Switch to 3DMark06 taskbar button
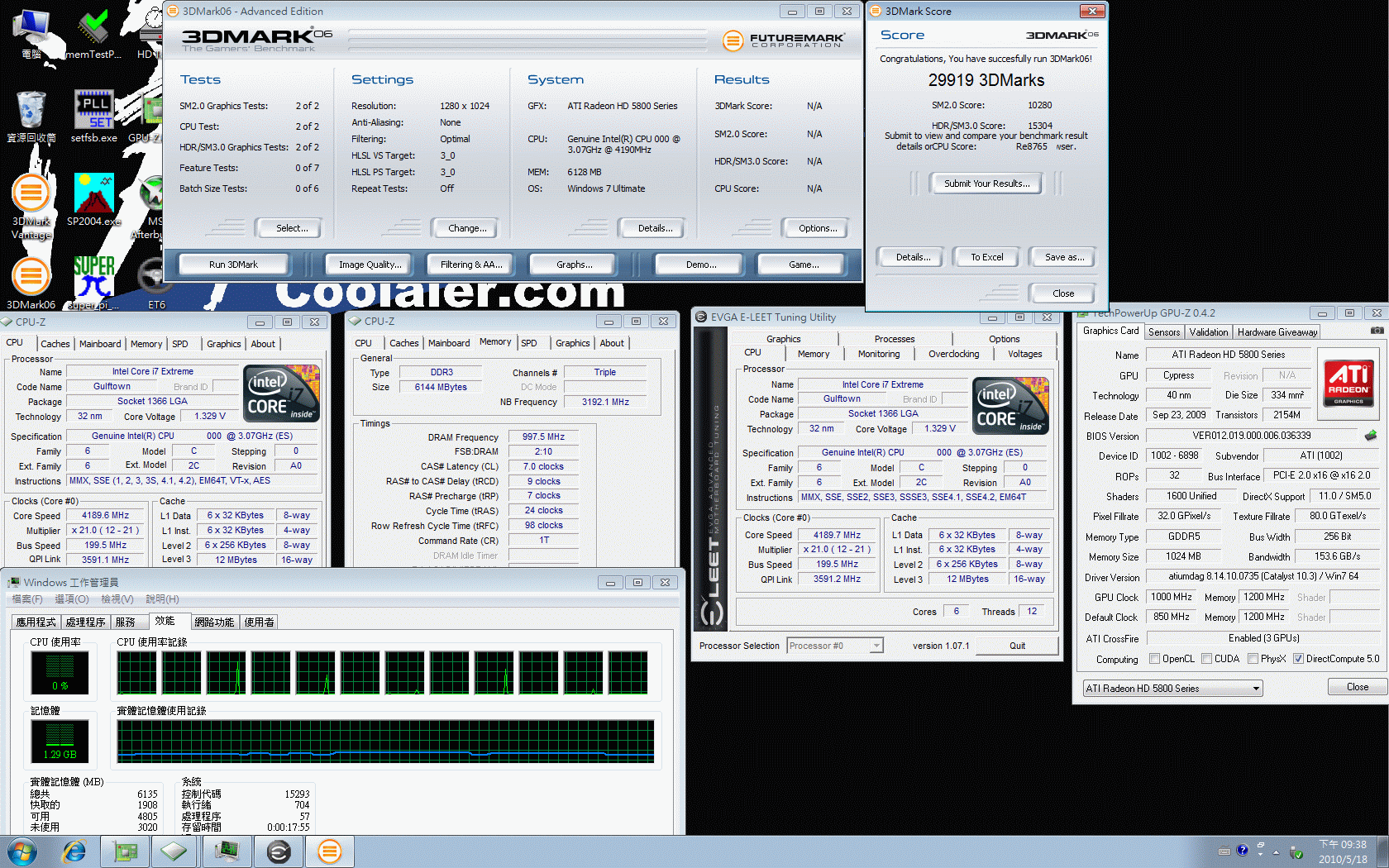This screenshot has width=1389, height=868. 329,851
